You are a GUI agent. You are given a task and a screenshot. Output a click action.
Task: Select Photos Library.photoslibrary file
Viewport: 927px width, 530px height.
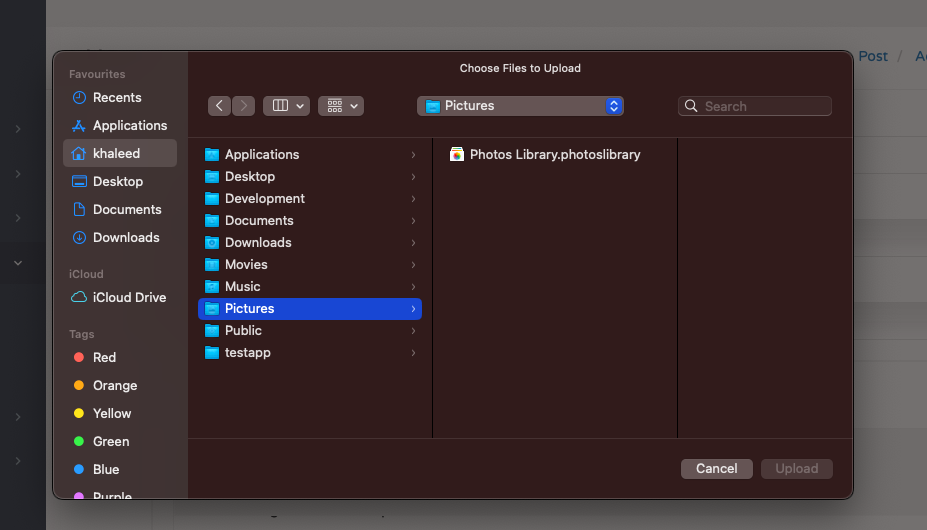554,155
